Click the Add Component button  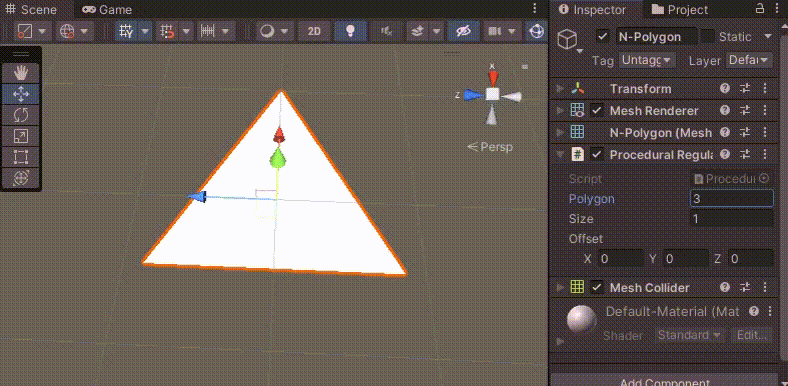point(664,381)
